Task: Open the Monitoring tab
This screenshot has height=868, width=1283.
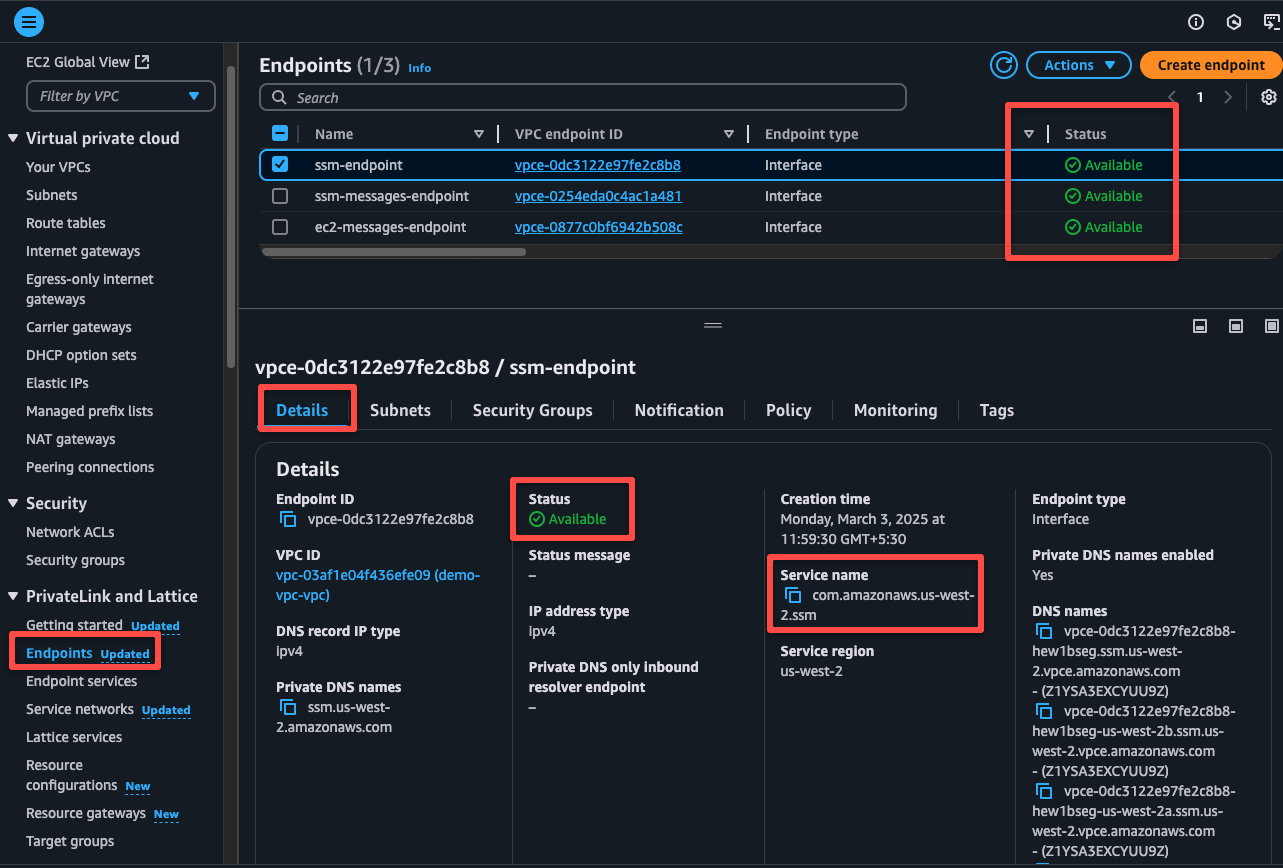Action: pos(895,410)
